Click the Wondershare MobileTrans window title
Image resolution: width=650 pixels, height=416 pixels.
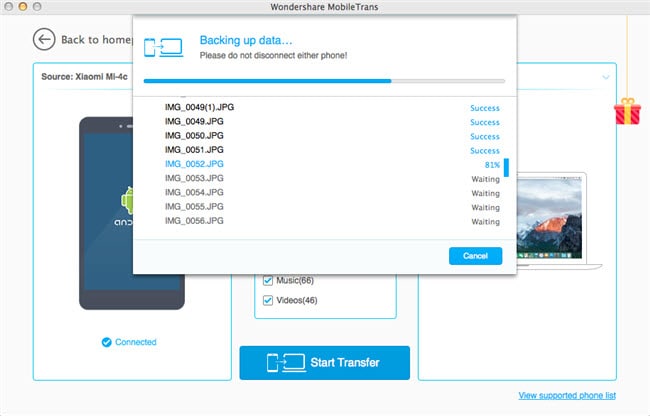[x=324, y=7]
